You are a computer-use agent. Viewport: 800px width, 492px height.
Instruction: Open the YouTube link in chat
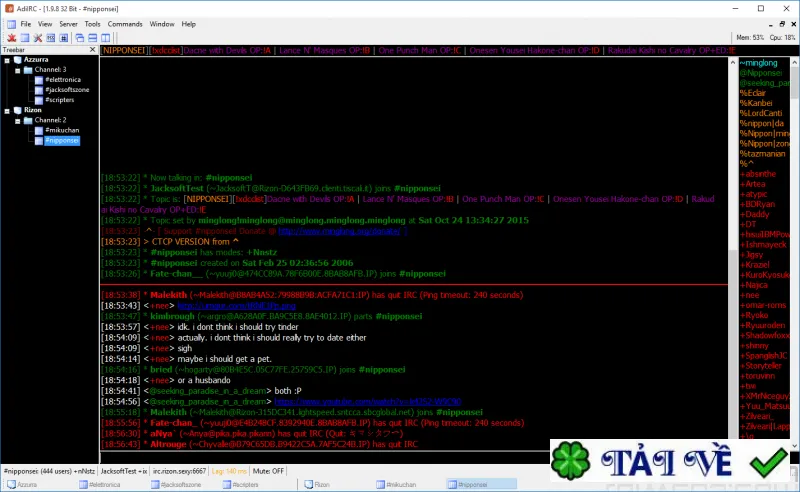[x=367, y=402]
